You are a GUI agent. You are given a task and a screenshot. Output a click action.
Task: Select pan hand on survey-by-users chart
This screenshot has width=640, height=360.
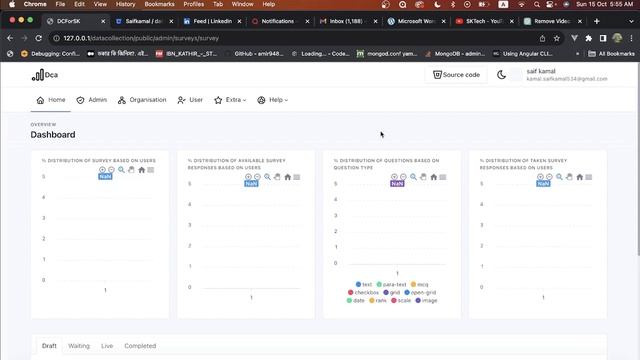click(131, 170)
